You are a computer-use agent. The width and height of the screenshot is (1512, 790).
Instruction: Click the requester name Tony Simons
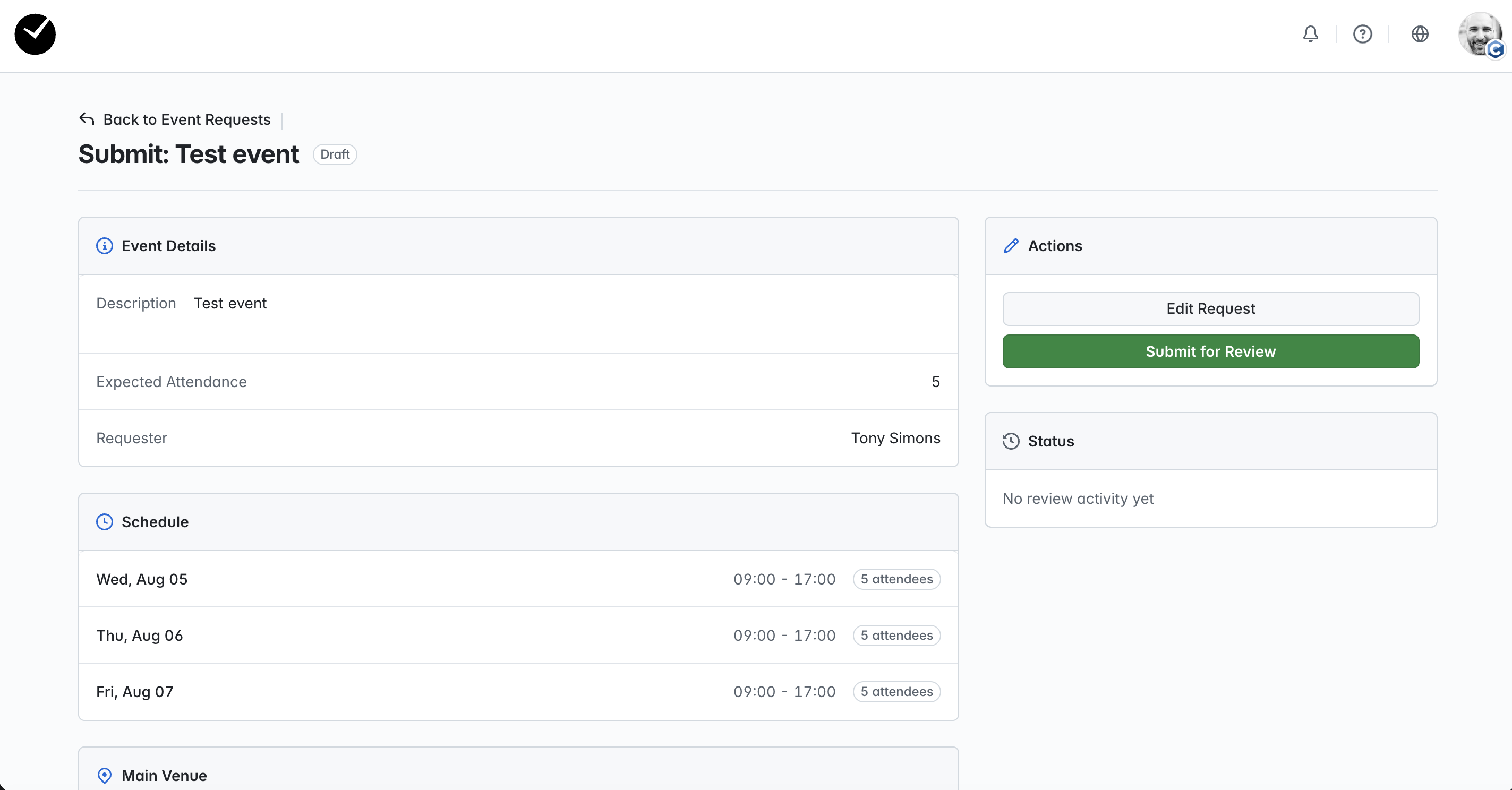pos(896,438)
